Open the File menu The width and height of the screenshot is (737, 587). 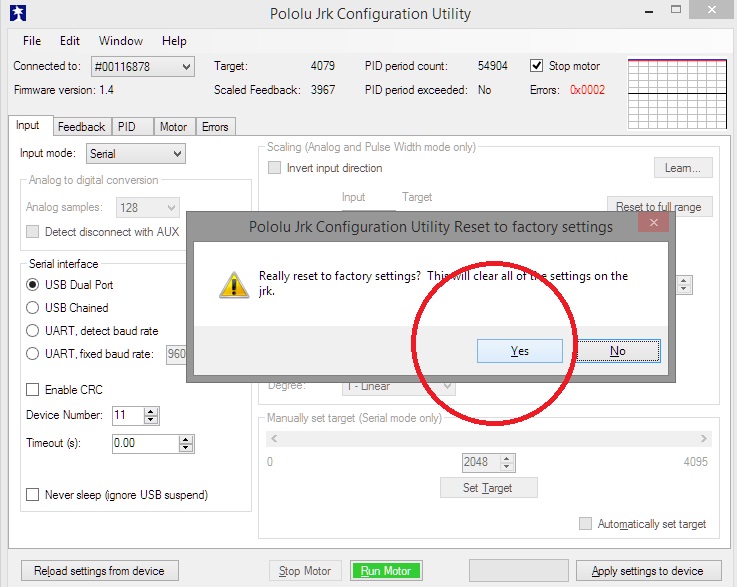pyautogui.click(x=32, y=41)
